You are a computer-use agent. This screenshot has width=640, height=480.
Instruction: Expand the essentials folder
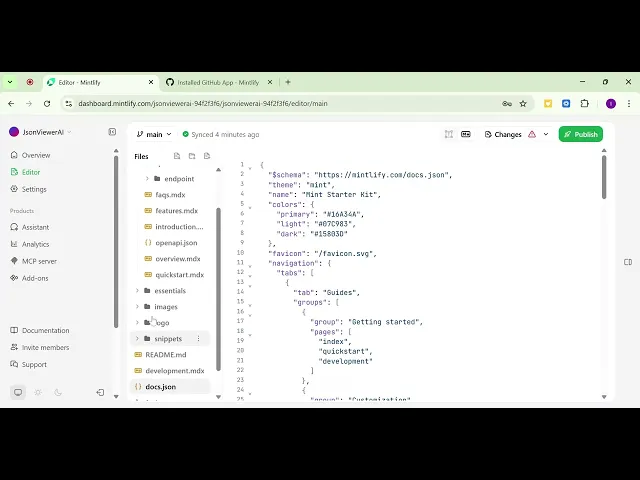click(137, 291)
